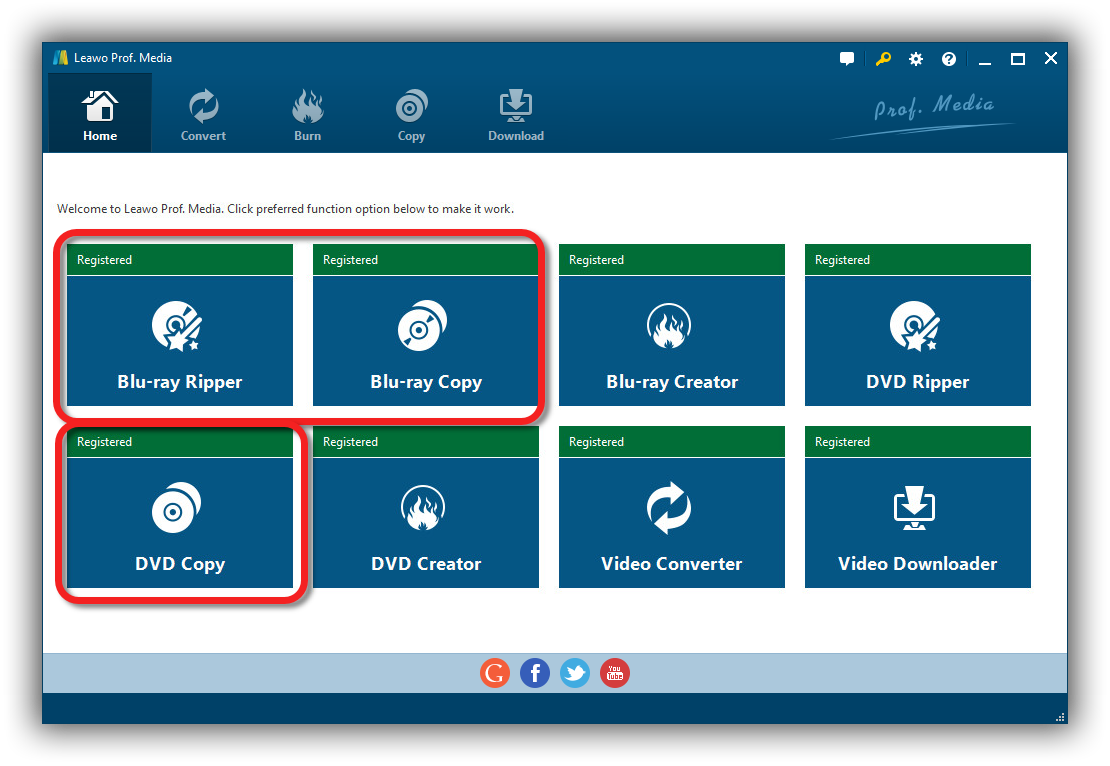Image resolution: width=1110 pixels, height=766 pixels.
Task: Click Registered label on Blu-ray Ripper tile
Action: coord(105,260)
